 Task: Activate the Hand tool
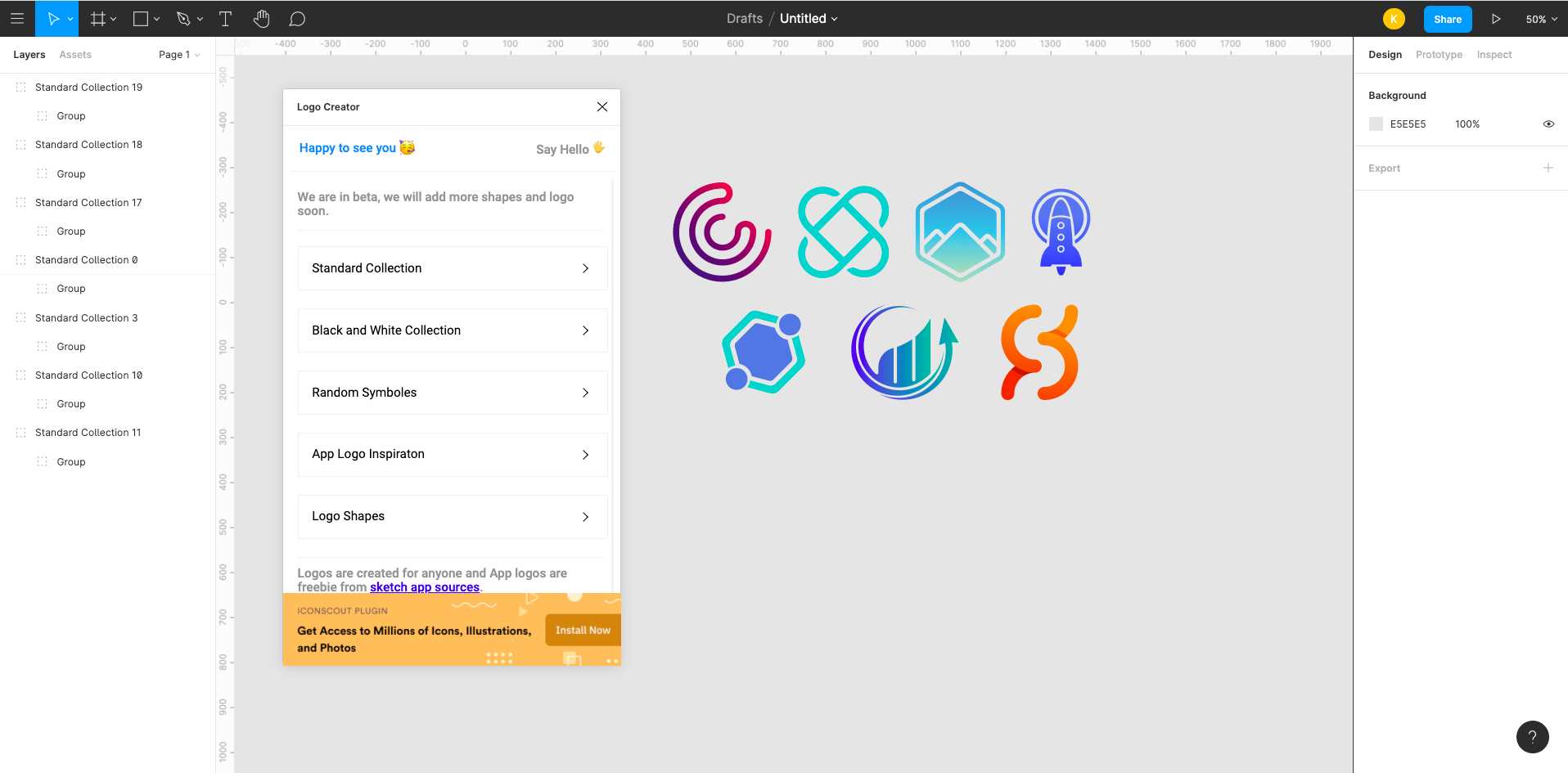[x=261, y=18]
